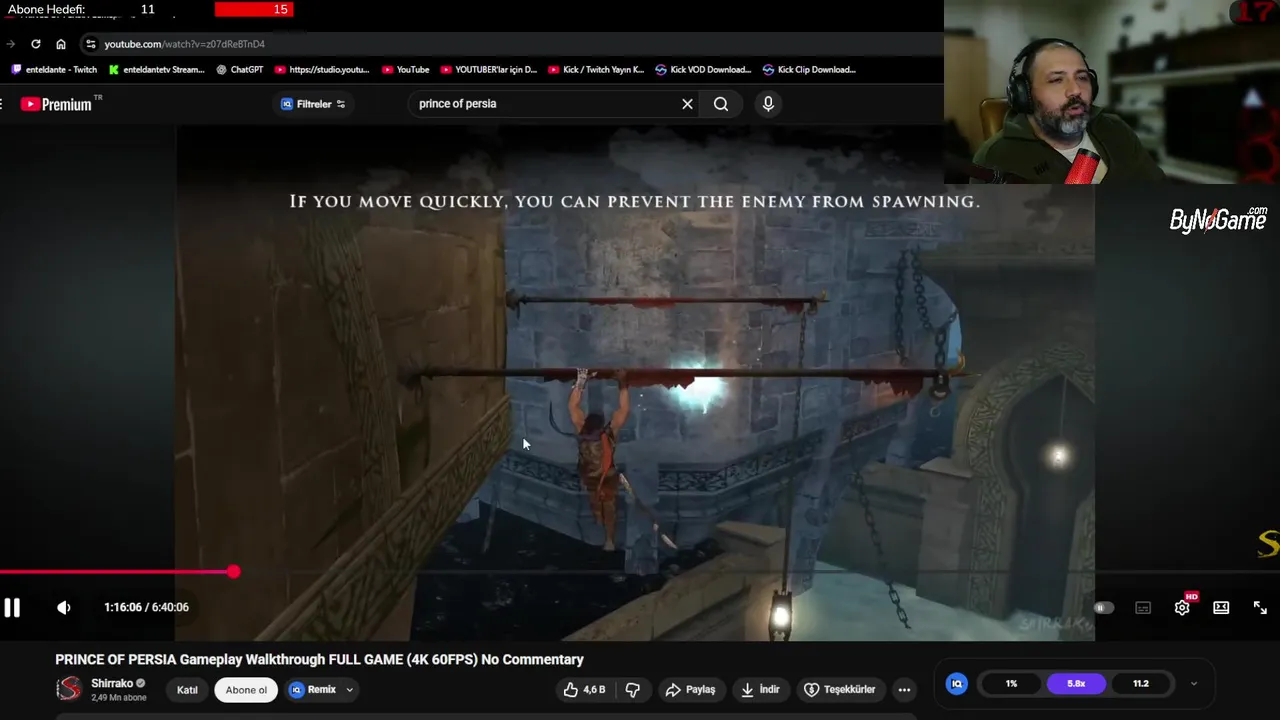Like the video (4,6 B)
This screenshot has height=720, width=1280.
pyautogui.click(x=585, y=690)
